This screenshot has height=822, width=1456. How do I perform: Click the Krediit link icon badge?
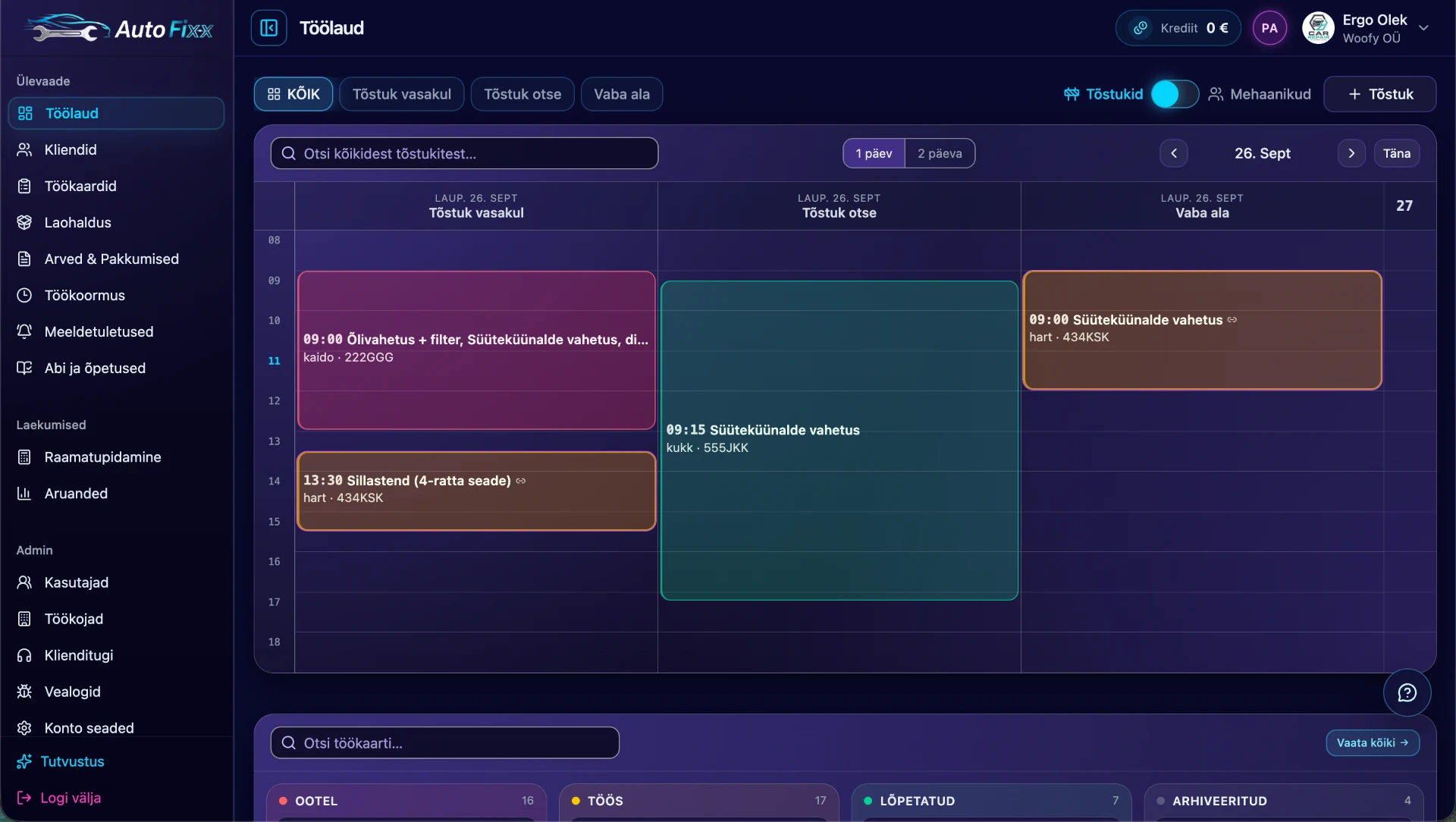coord(1140,28)
